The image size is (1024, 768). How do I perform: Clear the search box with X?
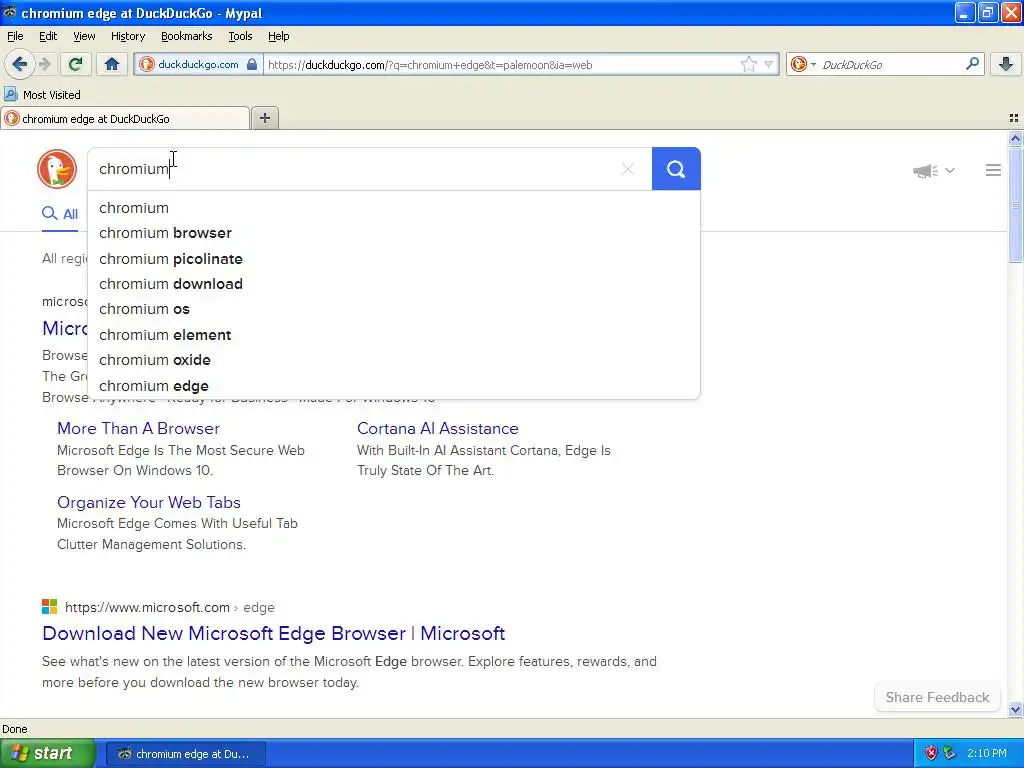[628, 169]
